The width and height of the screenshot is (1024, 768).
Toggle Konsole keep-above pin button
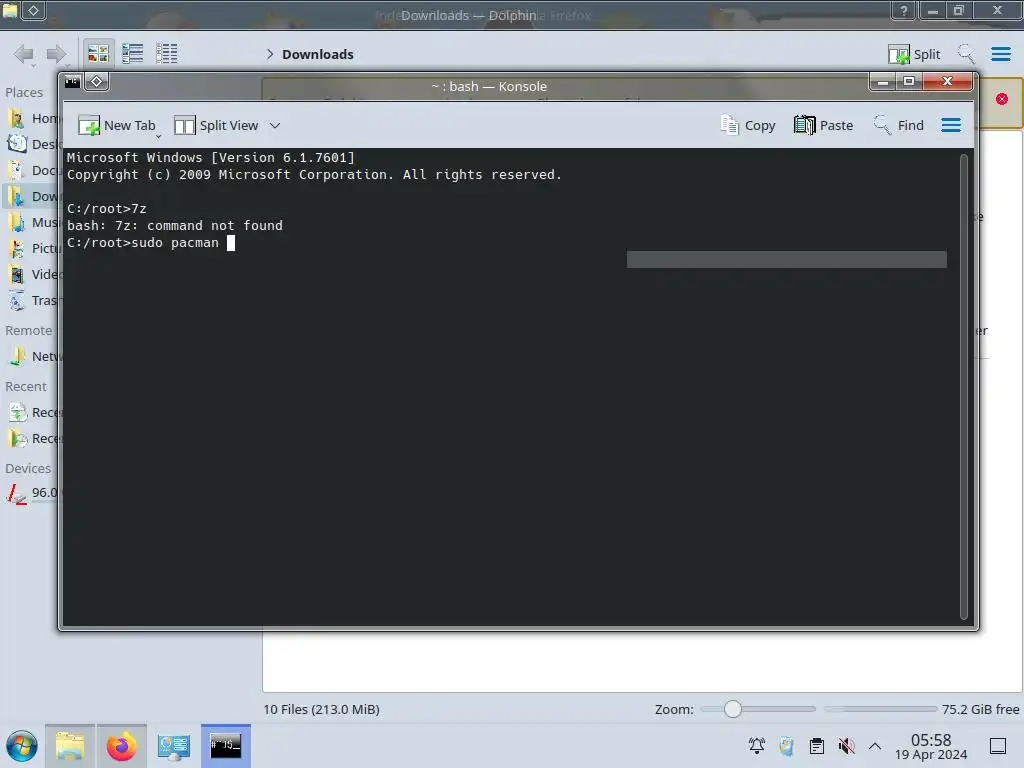tap(97, 82)
